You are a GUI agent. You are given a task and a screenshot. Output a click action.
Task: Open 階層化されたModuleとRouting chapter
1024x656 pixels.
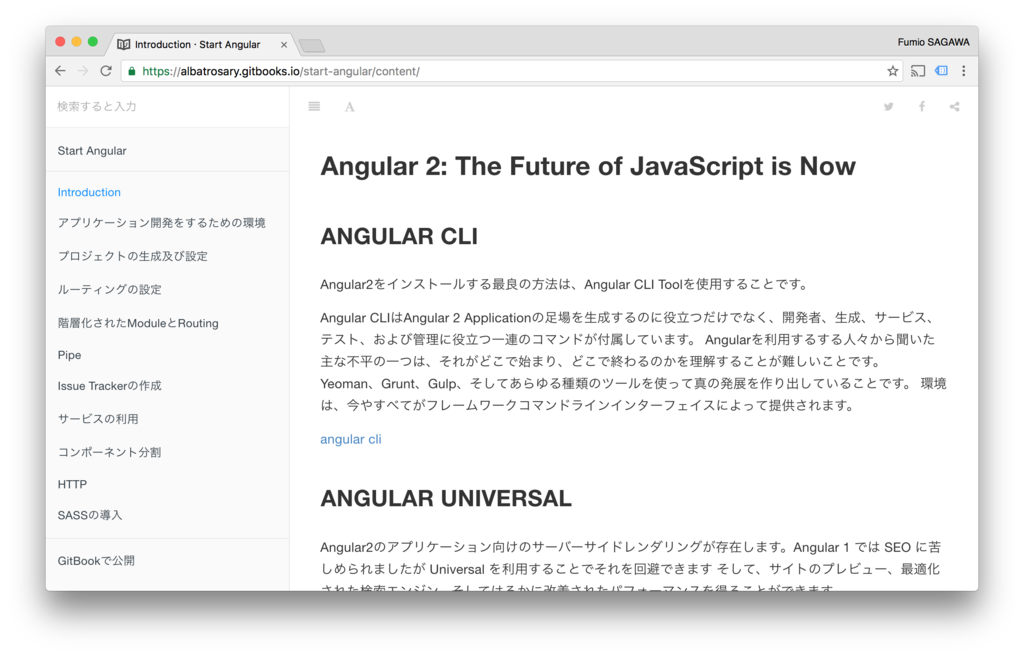pyautogui.click(x=138, y=323)
